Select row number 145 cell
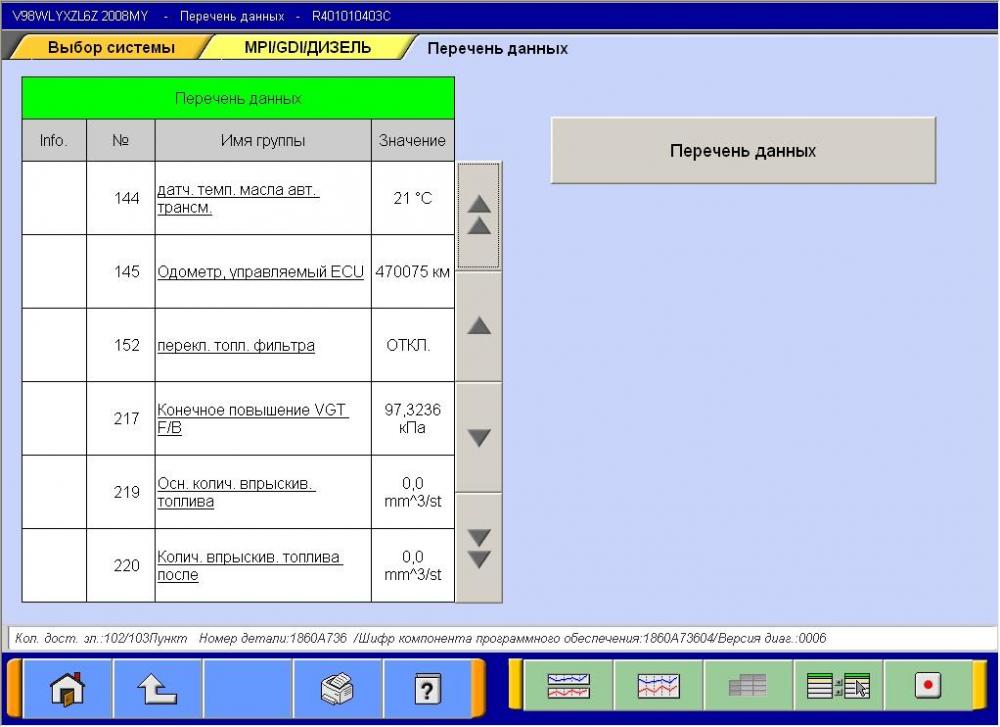 click(x=121, y=272)
